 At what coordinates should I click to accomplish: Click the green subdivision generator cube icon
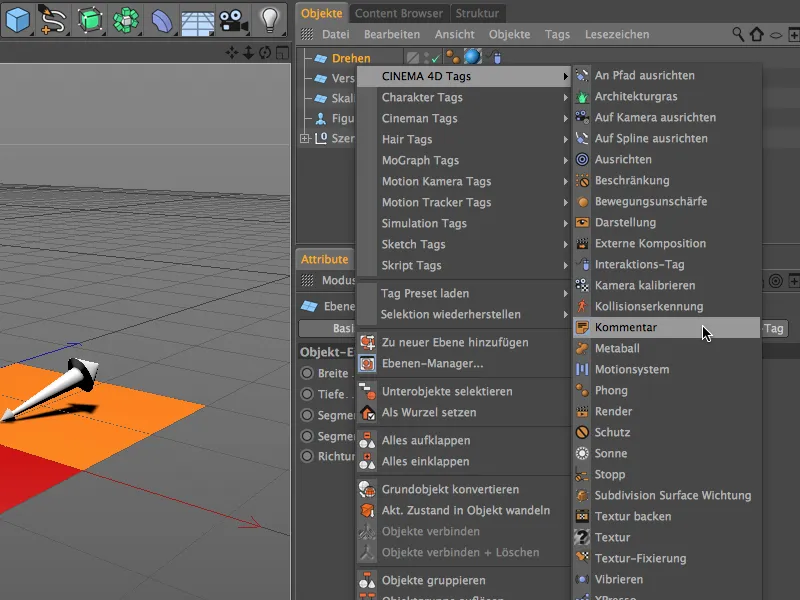tap(90, 20)
